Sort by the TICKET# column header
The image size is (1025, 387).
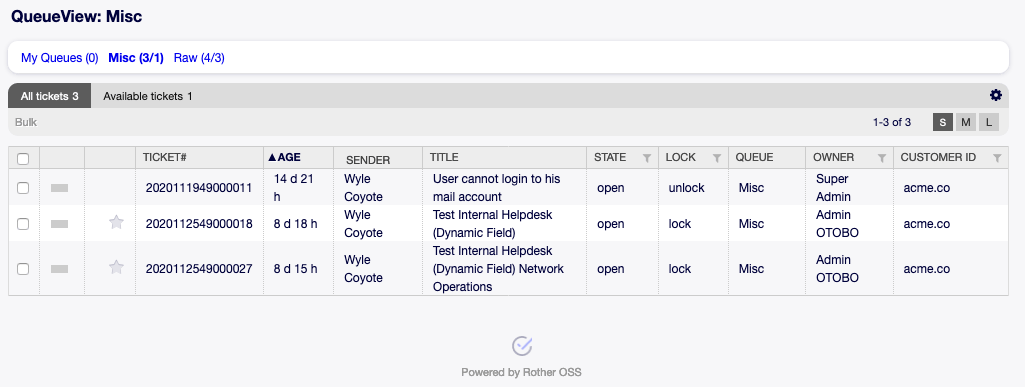(x=165, y=158)
